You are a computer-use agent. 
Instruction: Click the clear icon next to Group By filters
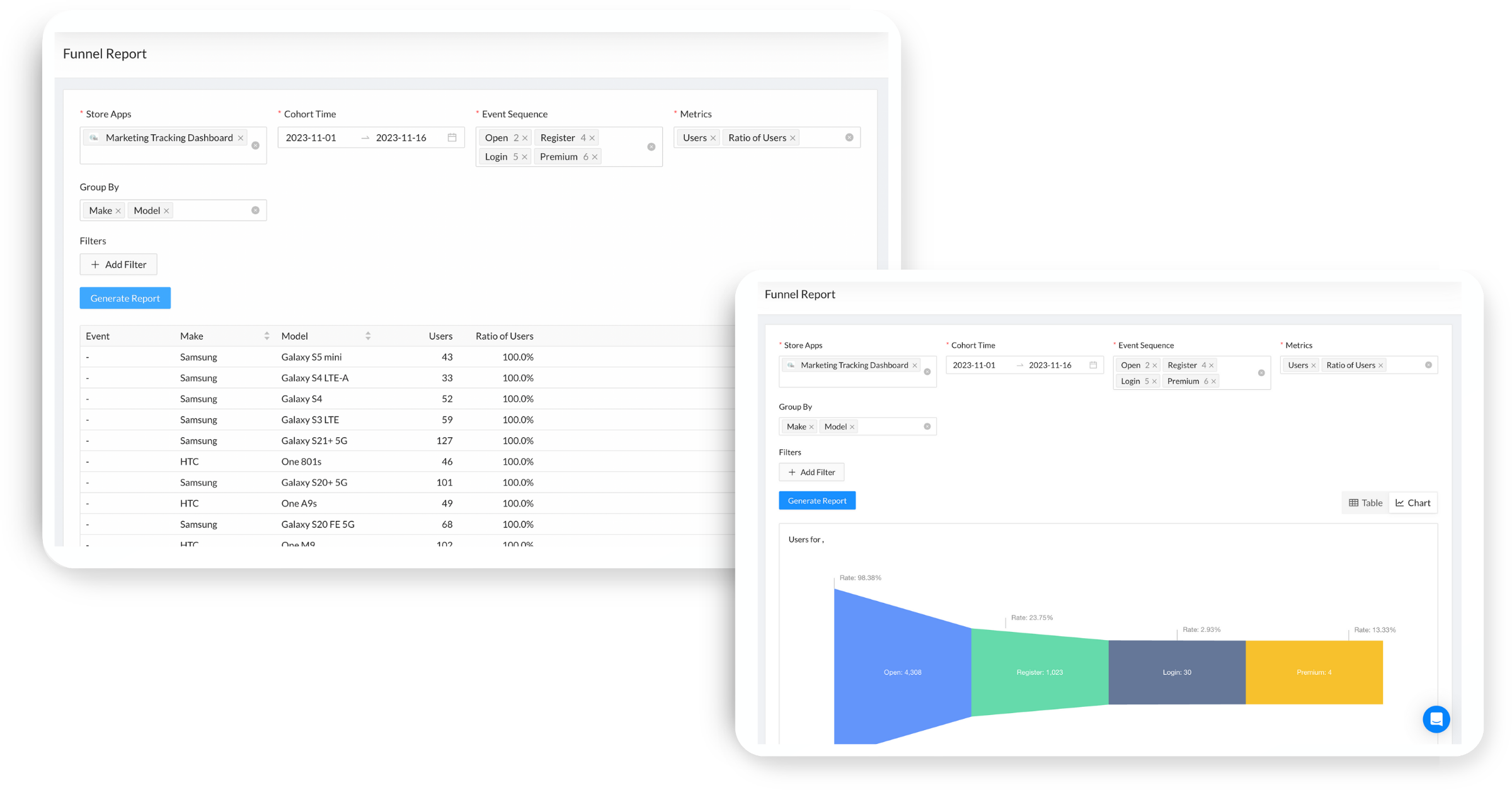[258, 210]
